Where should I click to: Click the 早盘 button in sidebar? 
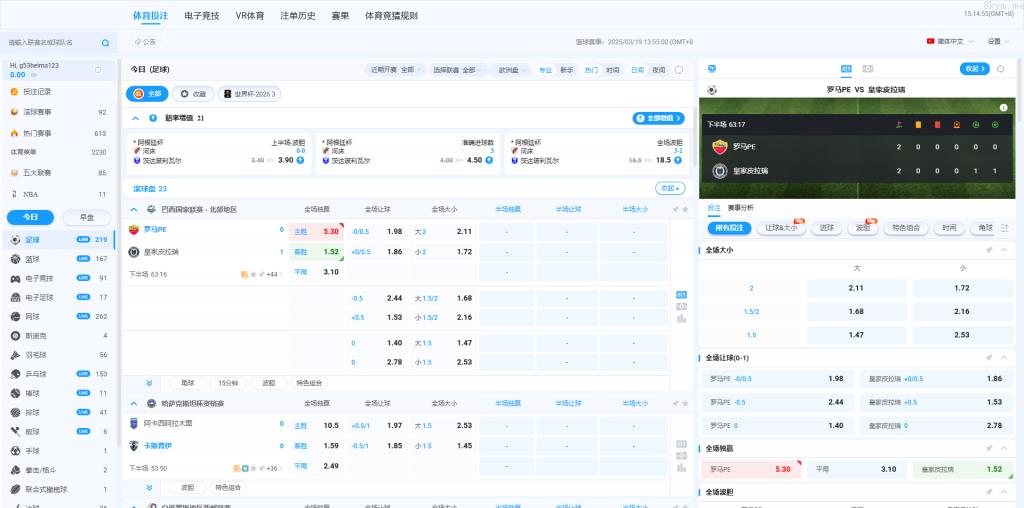tap(86, 217)
